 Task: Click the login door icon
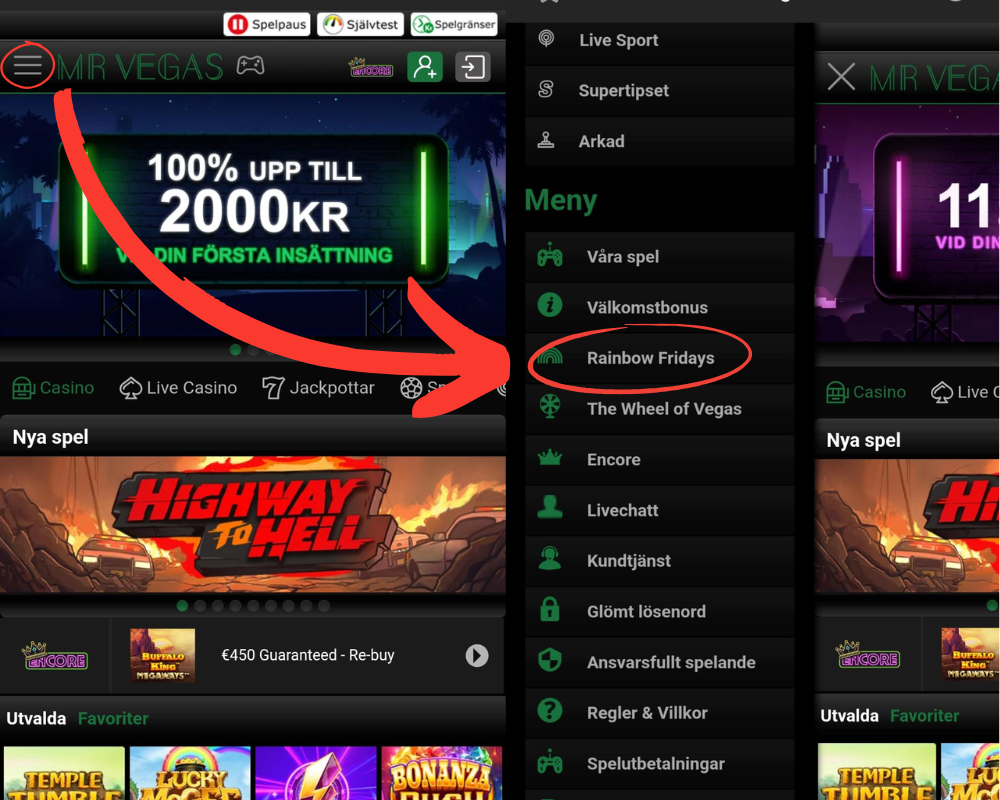click(473, 67)
